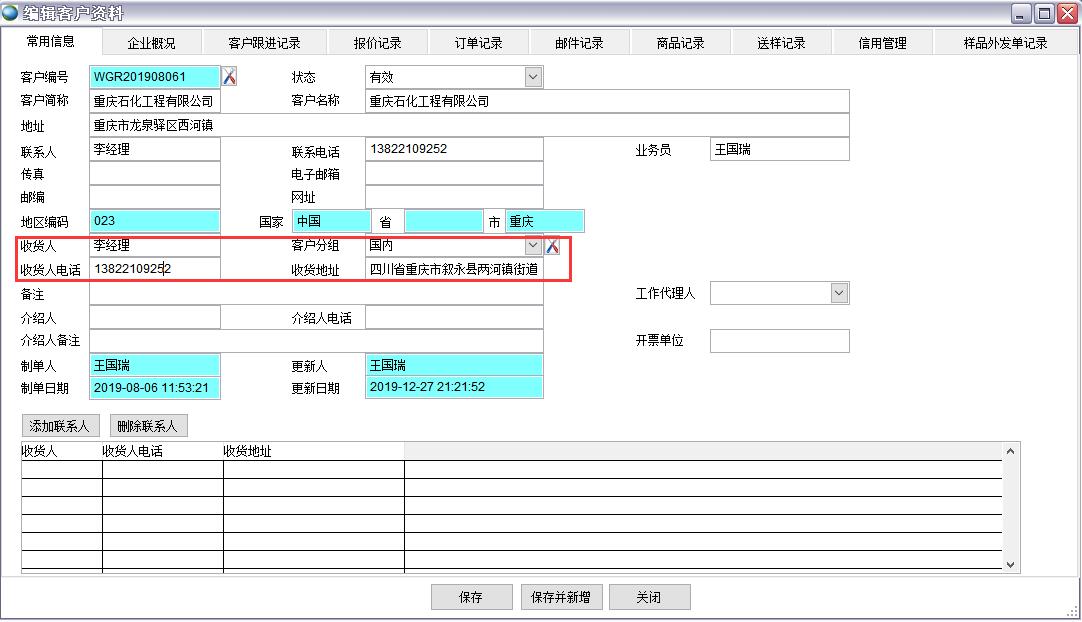
Task: Switch to the 企业概况 tab
Action: point(151,43)
